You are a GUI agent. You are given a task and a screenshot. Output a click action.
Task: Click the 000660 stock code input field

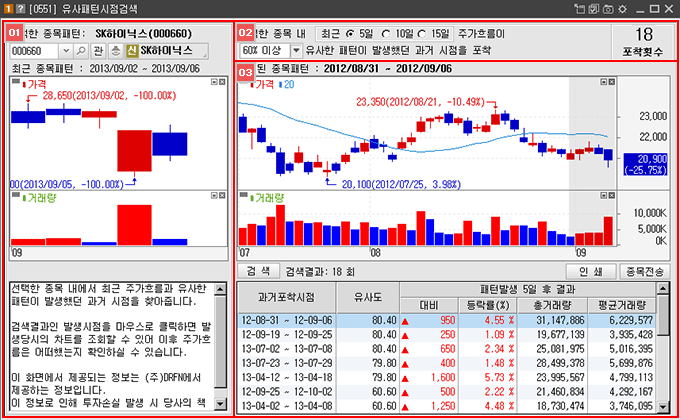point(34,51)
